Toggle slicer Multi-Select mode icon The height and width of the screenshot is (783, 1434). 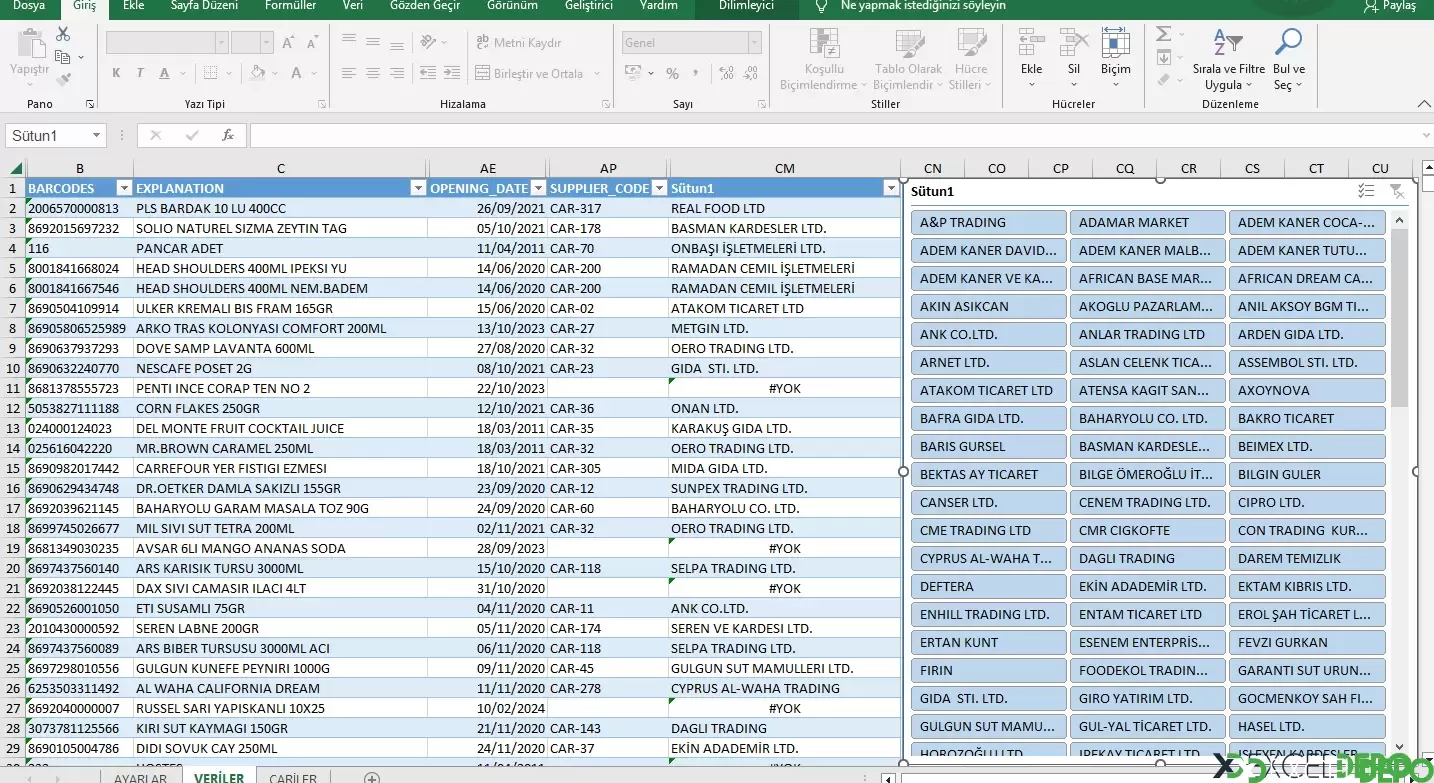coord(1367,191)
